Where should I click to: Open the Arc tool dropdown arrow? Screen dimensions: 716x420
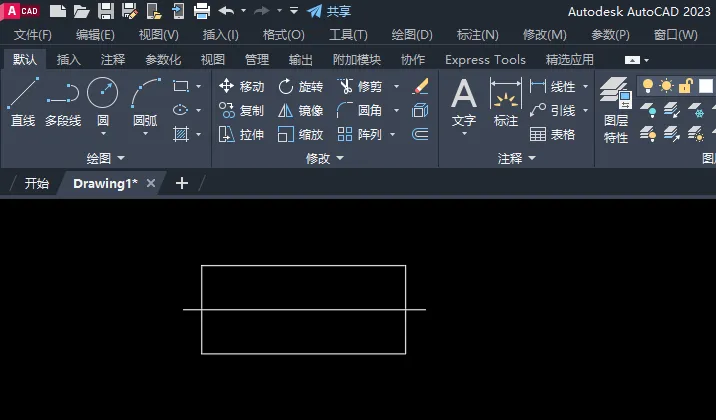point(145,134)
